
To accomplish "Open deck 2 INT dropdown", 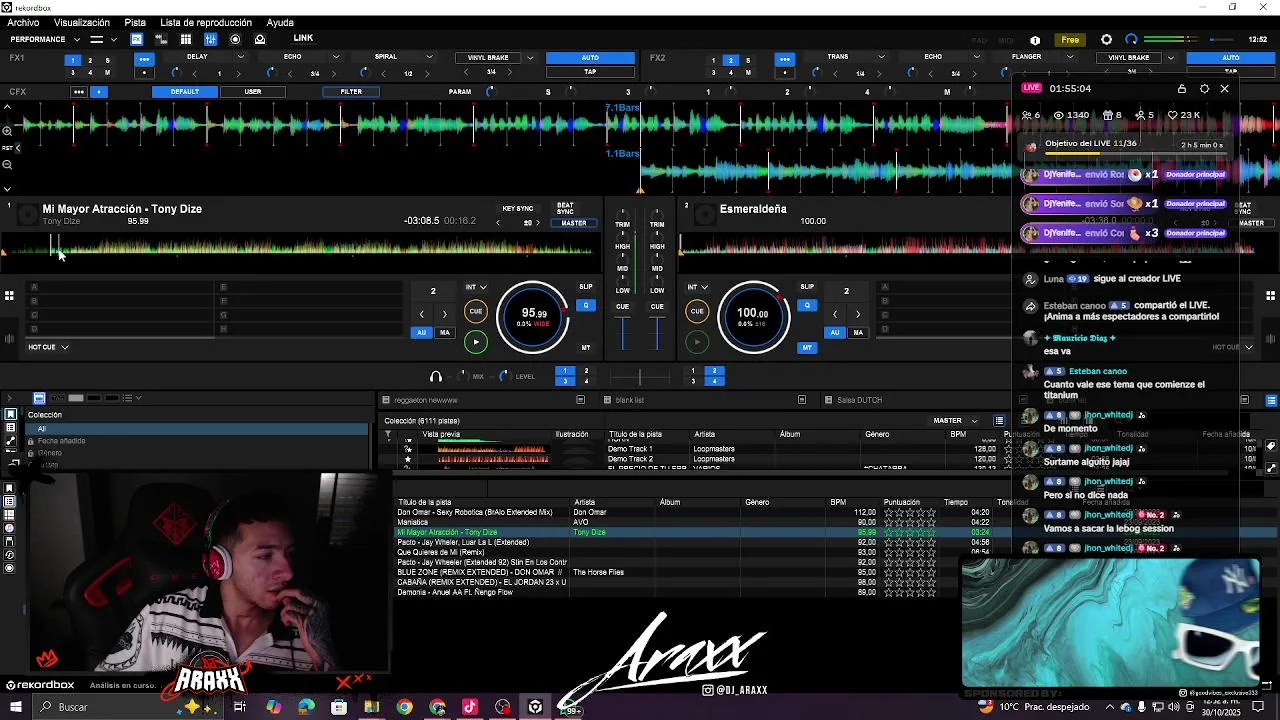I will (x=697, y=288).
